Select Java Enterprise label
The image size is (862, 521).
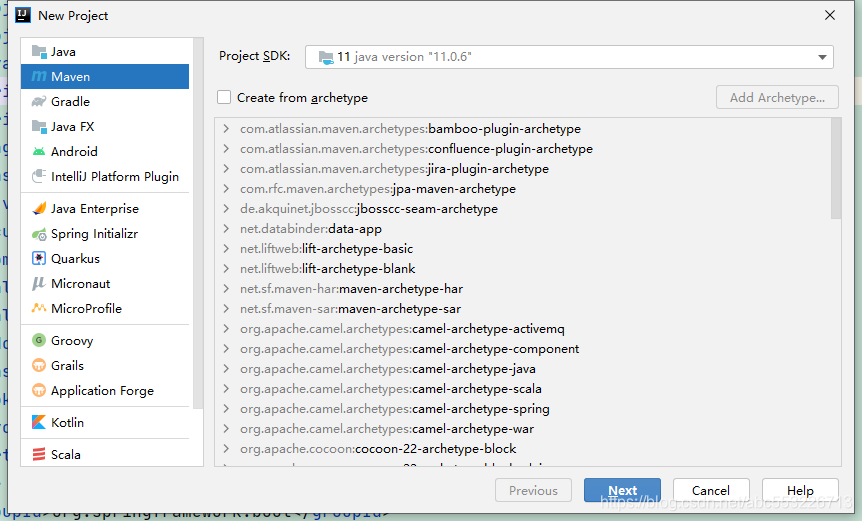coord(95,209)
